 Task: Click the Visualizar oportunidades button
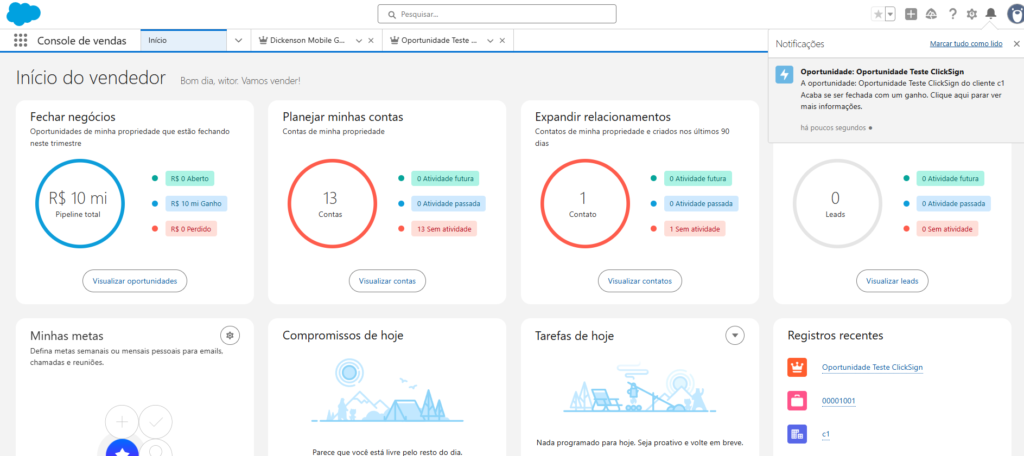[x=135, y=281]
